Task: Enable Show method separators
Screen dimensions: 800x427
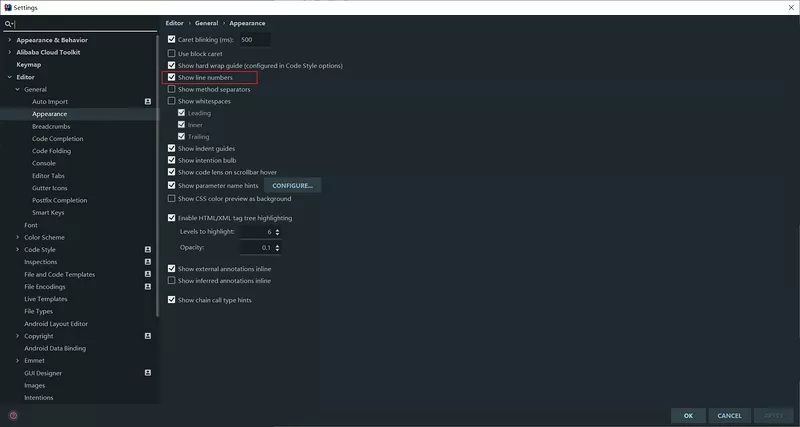Action: click(x=171, y=89)
